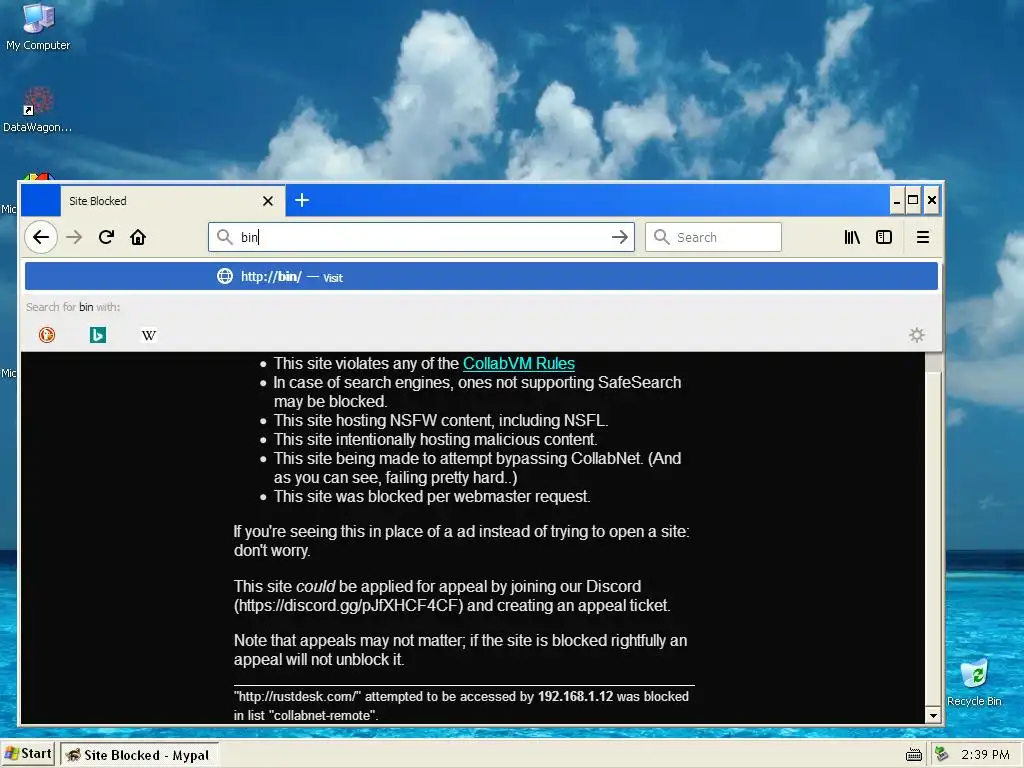
Task: Search bin with Bing icon
Action: pyautogui.click(x=98, y=335)
